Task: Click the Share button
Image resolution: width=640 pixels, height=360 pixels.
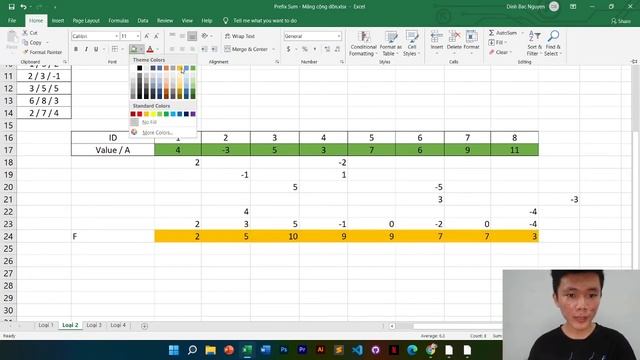Action: tap(620, 21)
